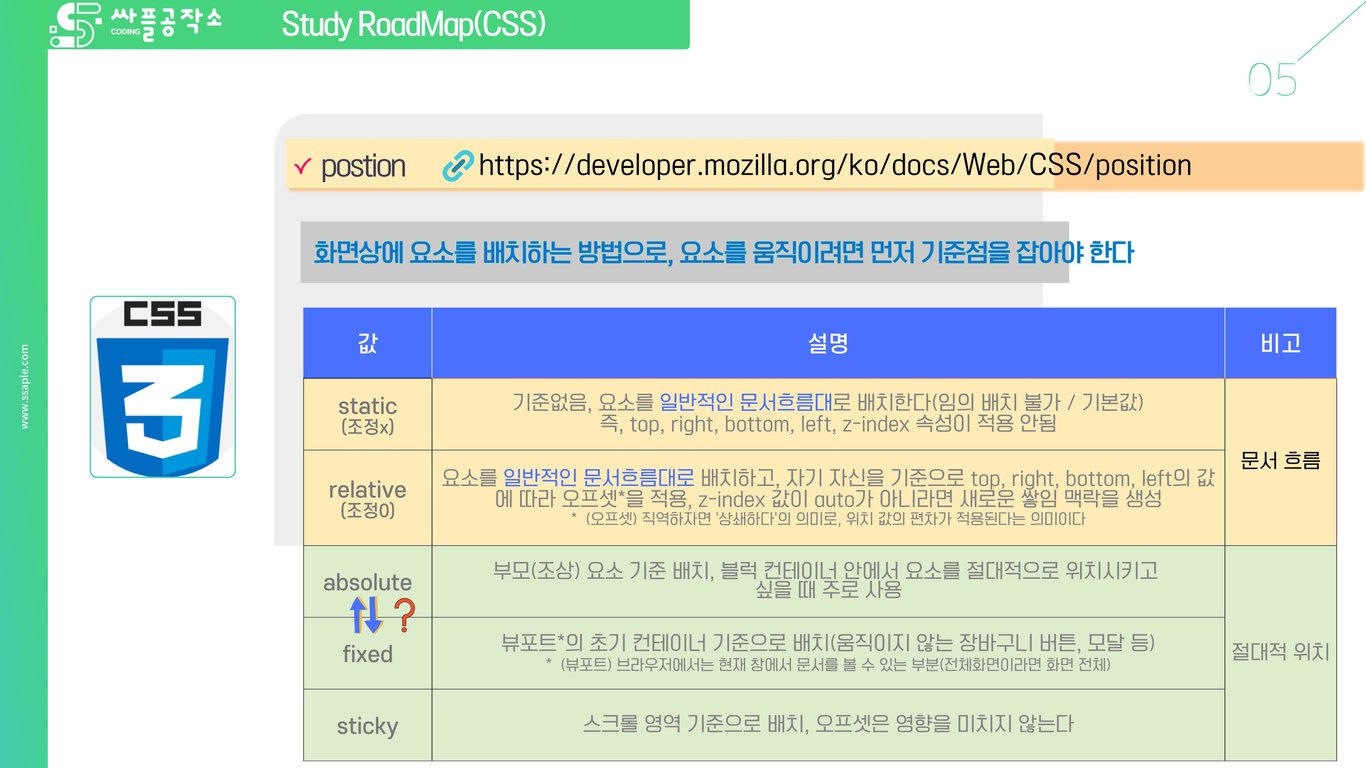Viewport: 1366px width, 768px height.
Task: Expand the 설명 column header
Action: [x=827, y=343]
